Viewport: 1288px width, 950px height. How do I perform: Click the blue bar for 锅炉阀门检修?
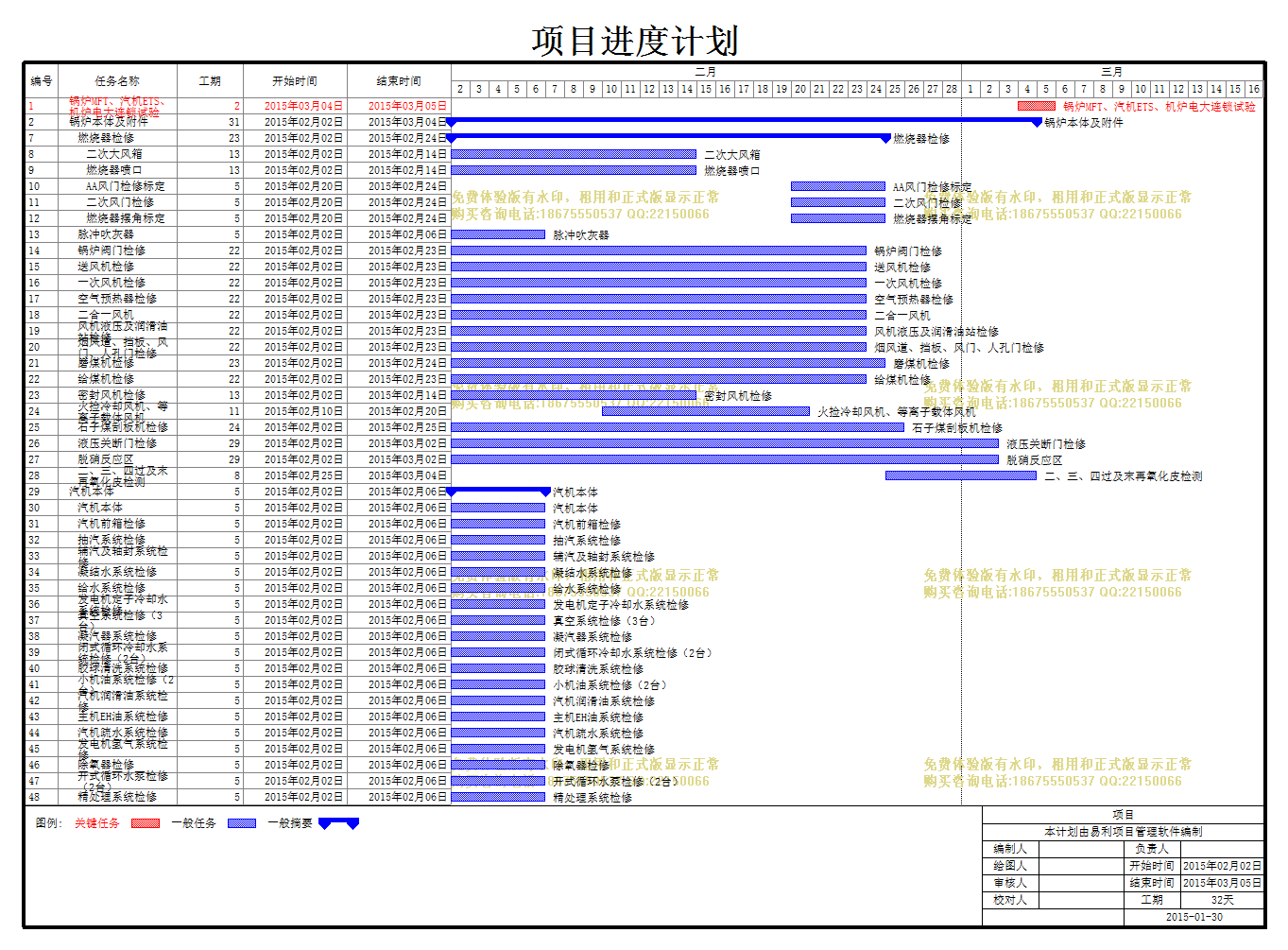659,250
